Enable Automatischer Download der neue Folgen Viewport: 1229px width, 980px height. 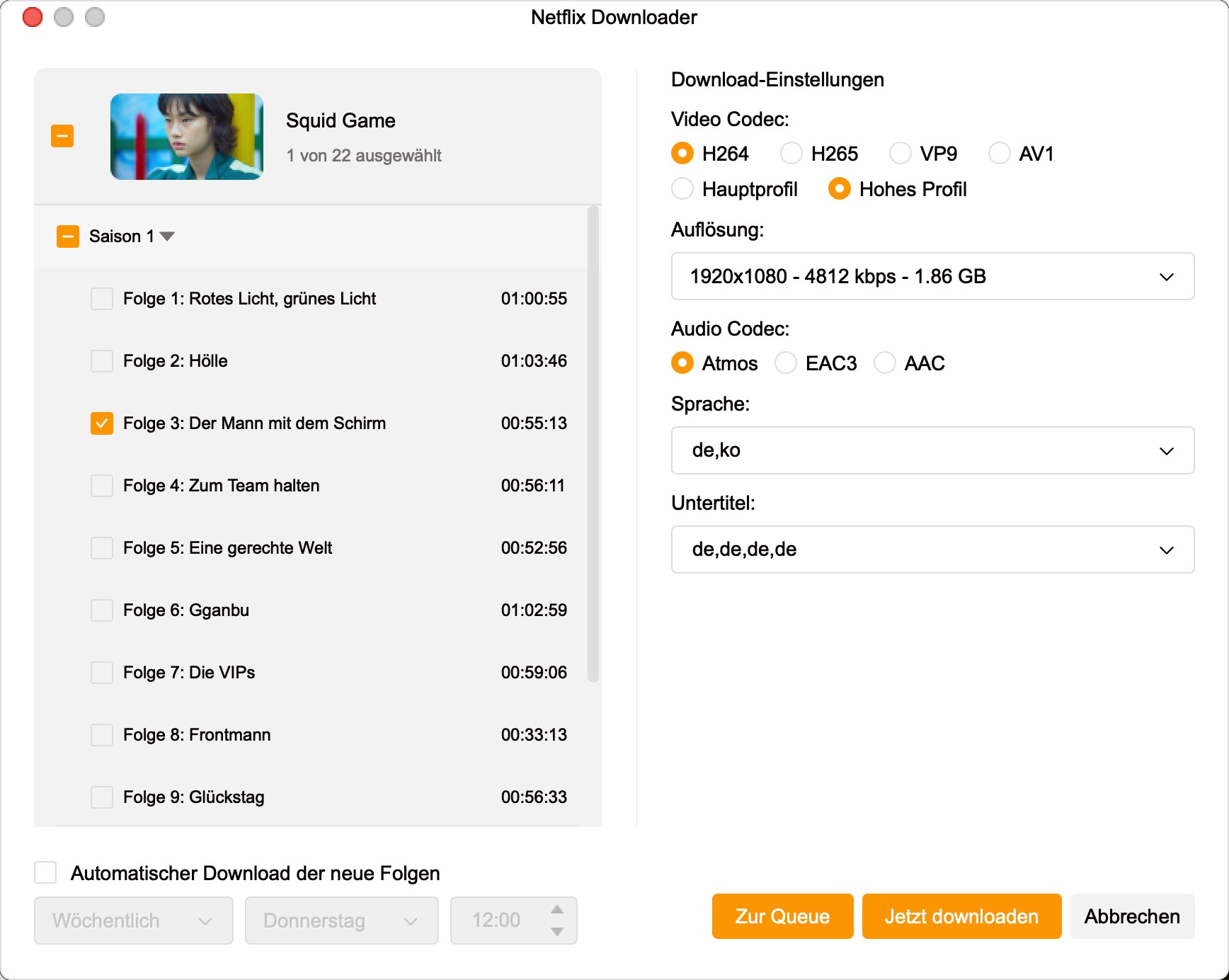[45, 873]
